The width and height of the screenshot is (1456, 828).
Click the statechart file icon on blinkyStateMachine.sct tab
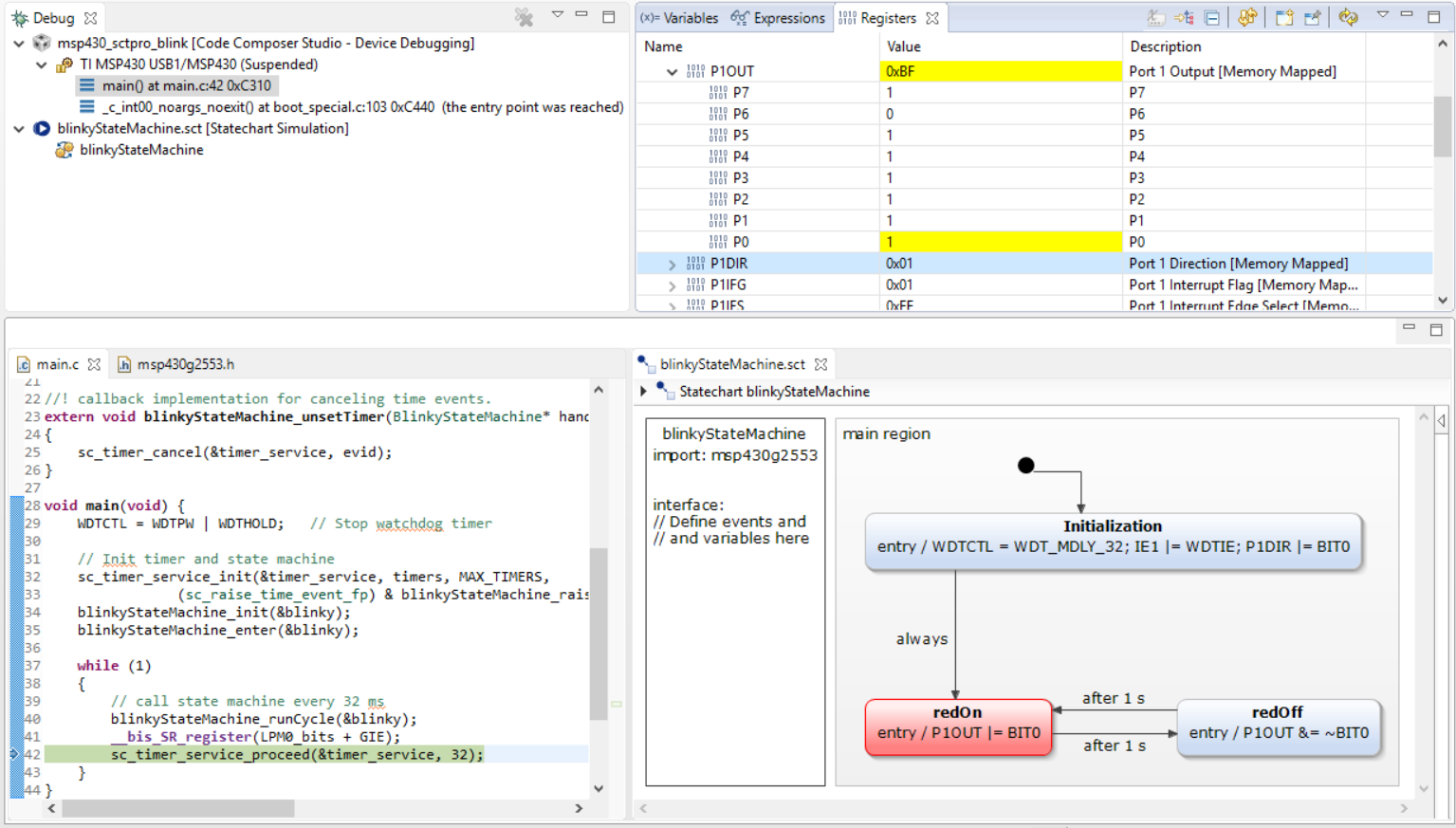click(x=649, y=363)
